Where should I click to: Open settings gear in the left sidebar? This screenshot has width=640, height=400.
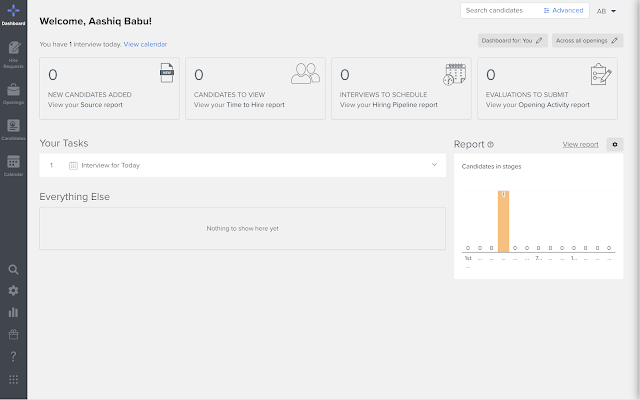point(13,291)
